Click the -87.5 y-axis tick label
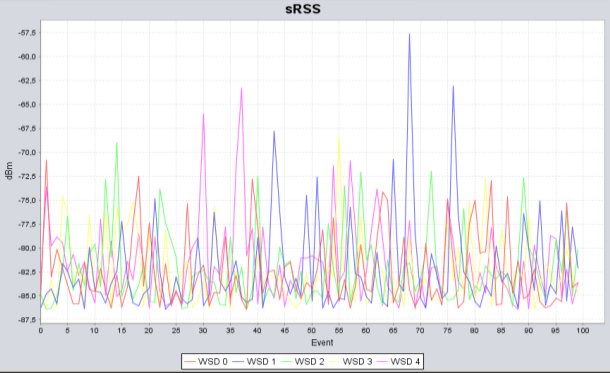This screenshot has height=373, width=610. (x=27, y=320)
